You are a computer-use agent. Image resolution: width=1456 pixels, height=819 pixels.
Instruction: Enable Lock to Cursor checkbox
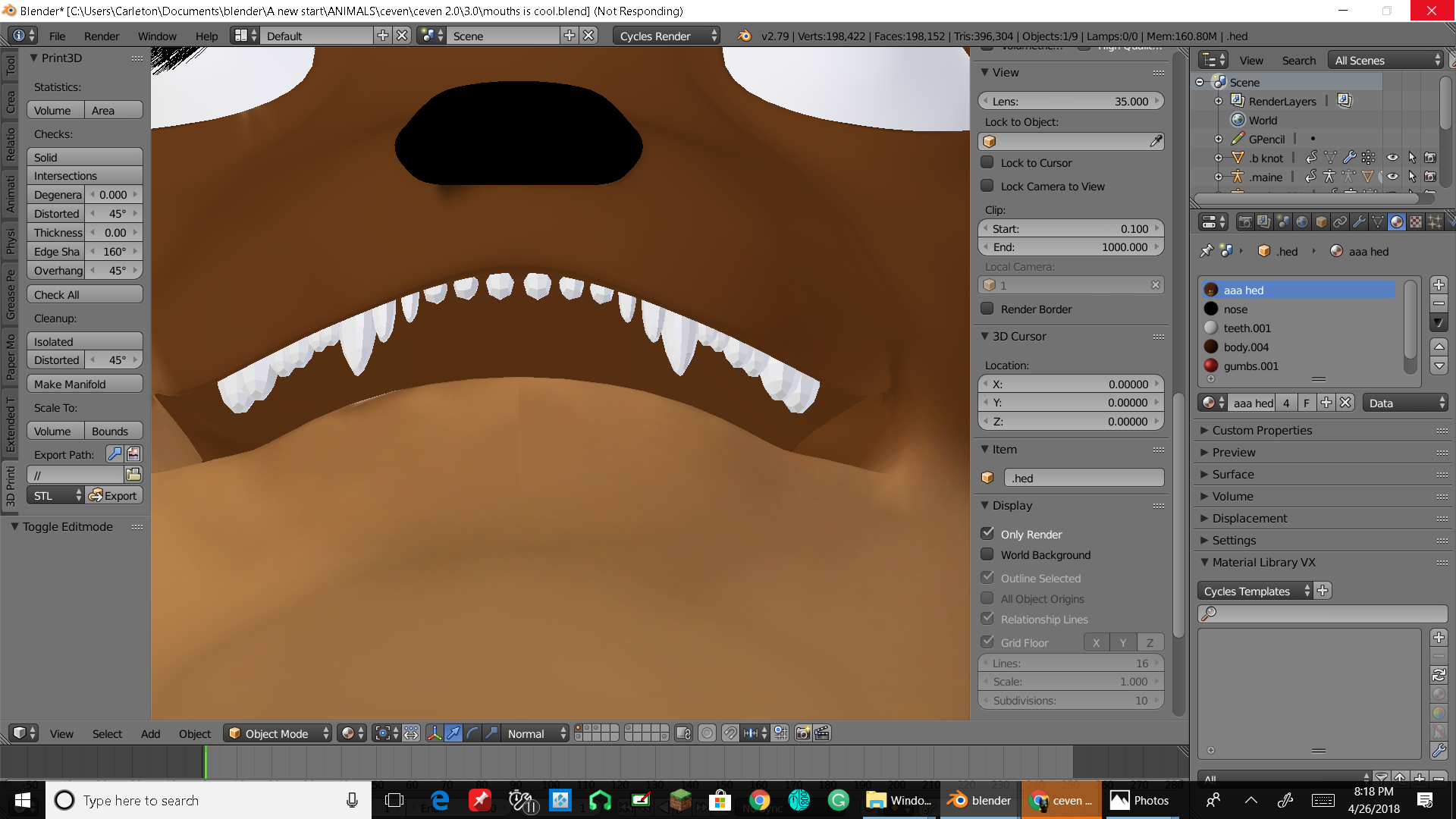coord(987,162)
